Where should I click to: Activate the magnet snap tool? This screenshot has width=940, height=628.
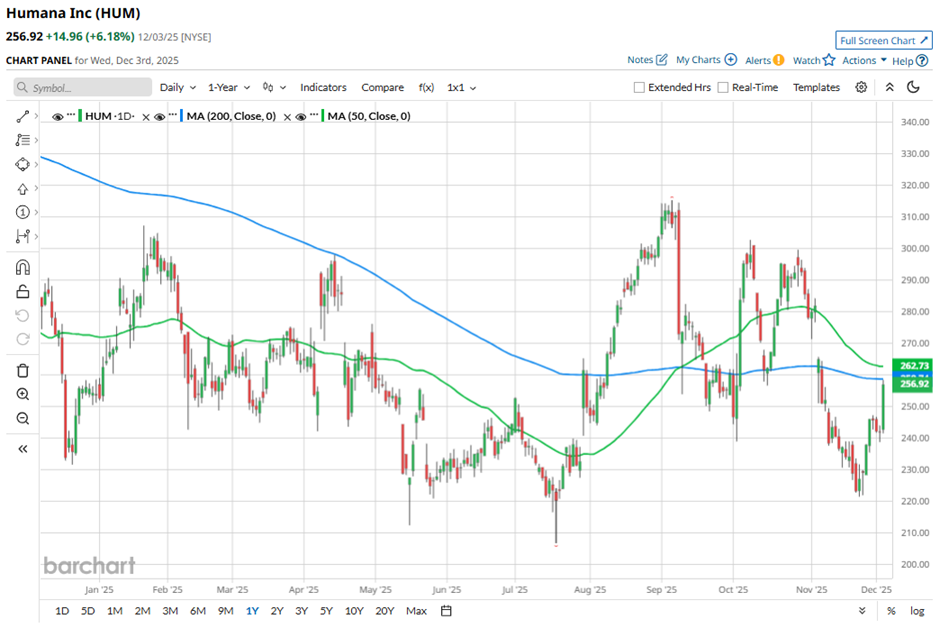pos(23,267)
